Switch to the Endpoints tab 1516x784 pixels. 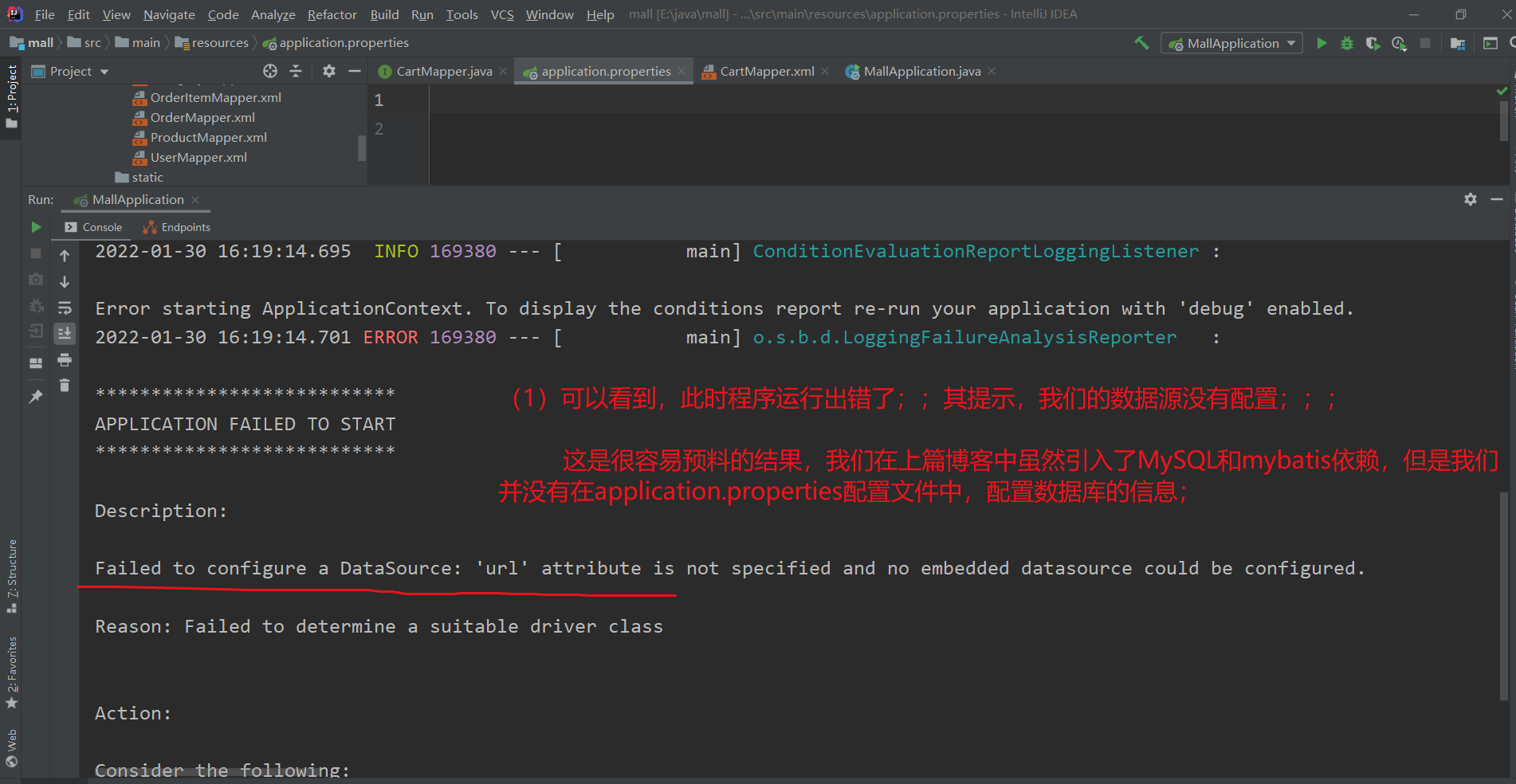(177, 227)
